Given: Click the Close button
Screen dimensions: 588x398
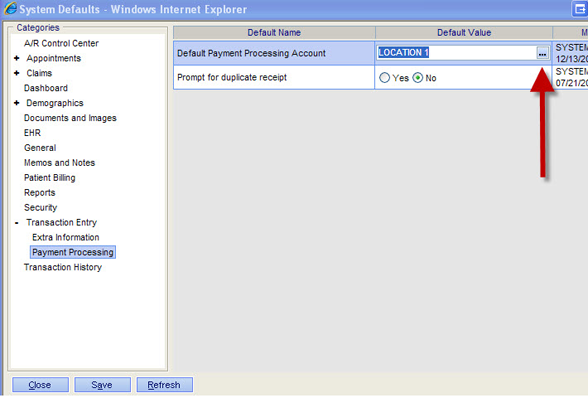Looking at the screenshot, I should 40,385.
